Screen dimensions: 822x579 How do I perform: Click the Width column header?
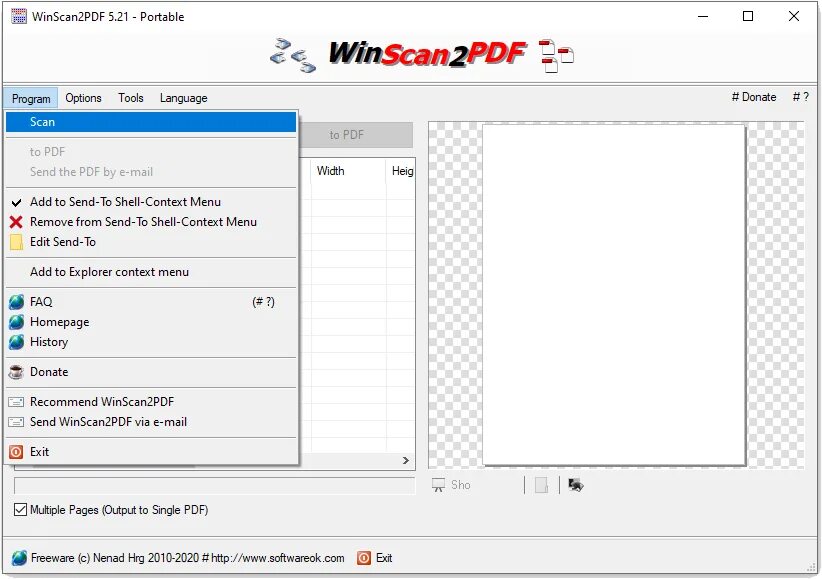tap(349, 171)
